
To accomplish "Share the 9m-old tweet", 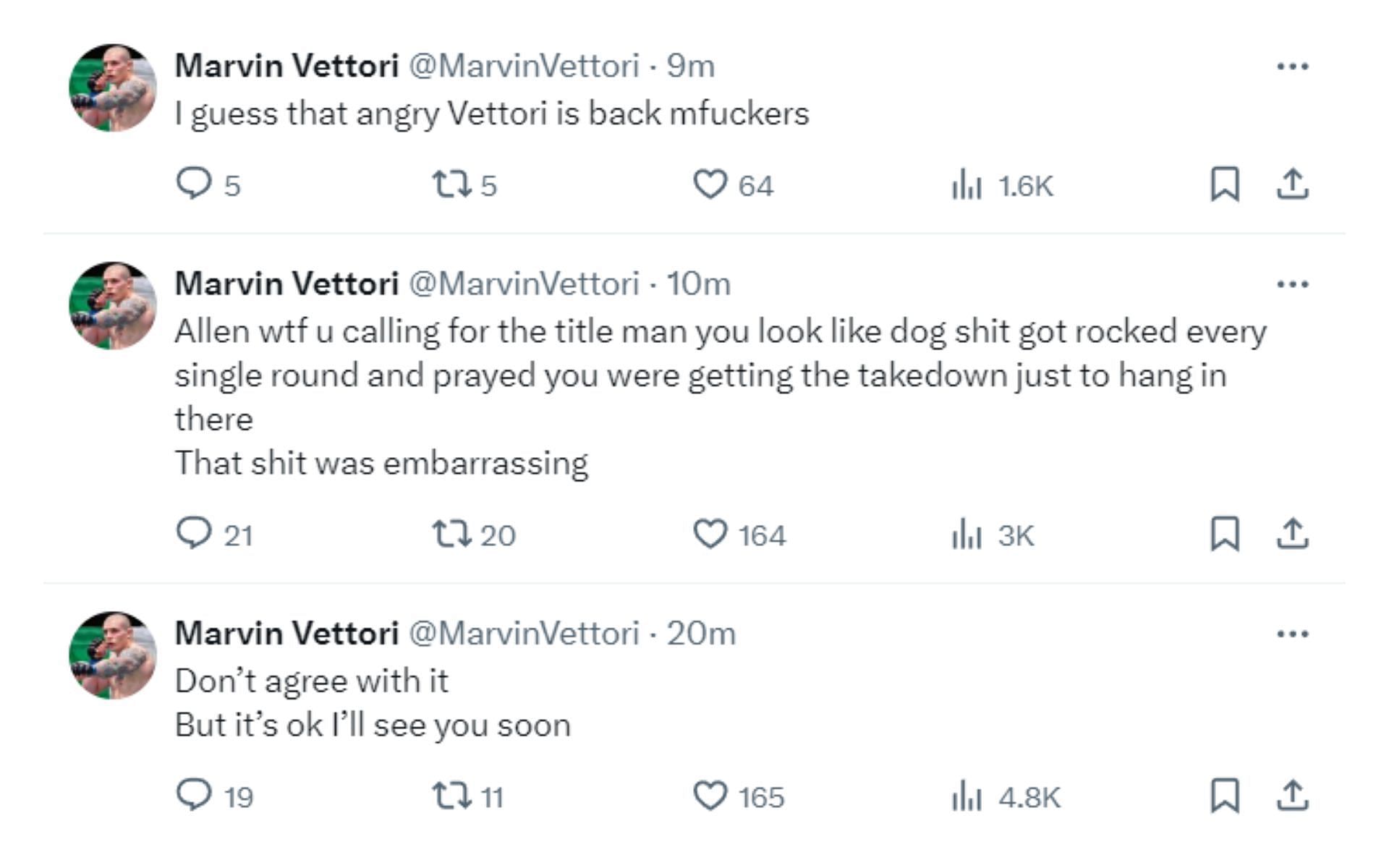I will point(1293,184).
